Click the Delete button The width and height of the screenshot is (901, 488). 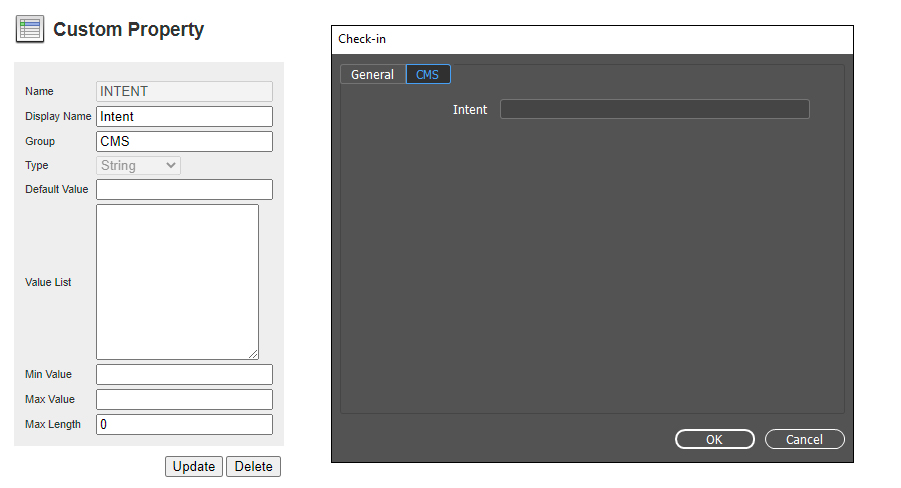click(x=253, y=467)
